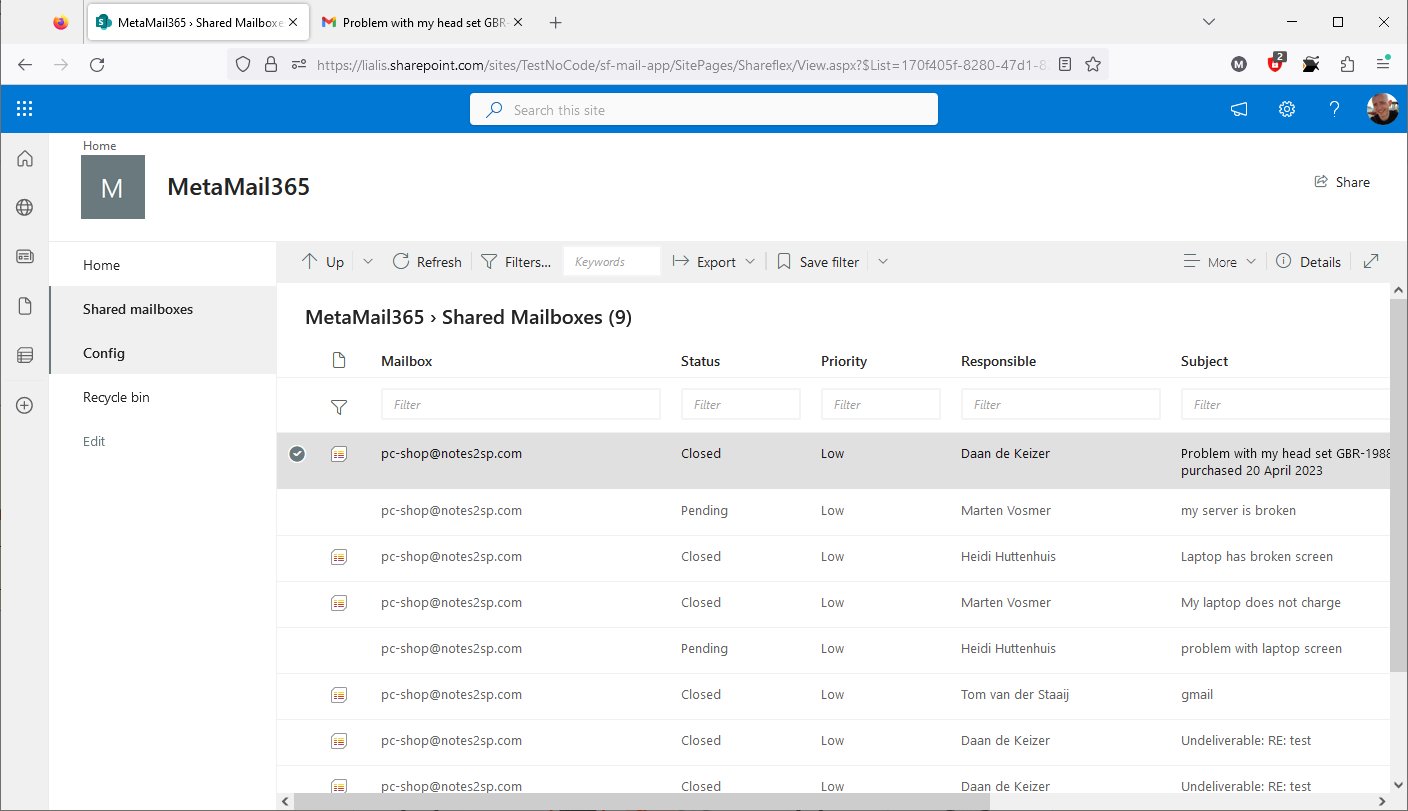Image resolution: width=1408 pixels, height=811 pixels.
Task: Open My sites globe icon
Action: pos(25,207)
